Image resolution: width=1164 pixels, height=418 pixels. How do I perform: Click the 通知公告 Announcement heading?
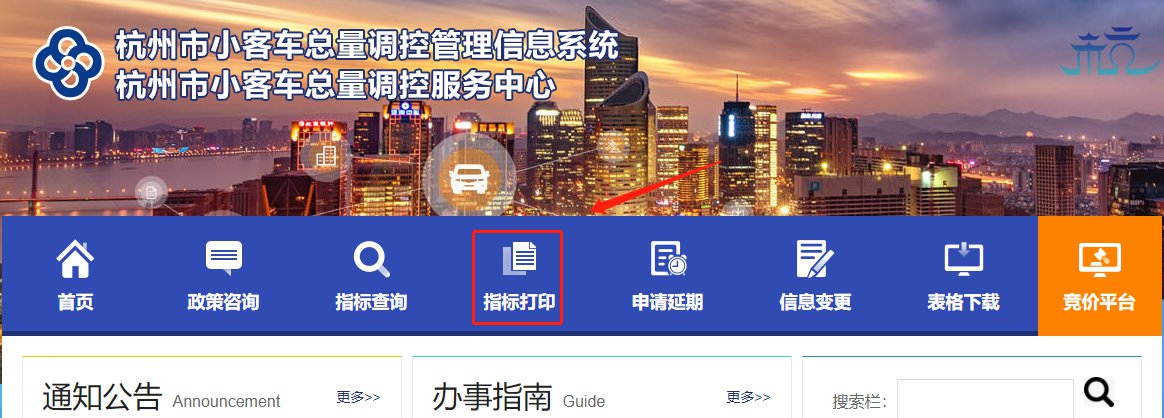[161, 398]
